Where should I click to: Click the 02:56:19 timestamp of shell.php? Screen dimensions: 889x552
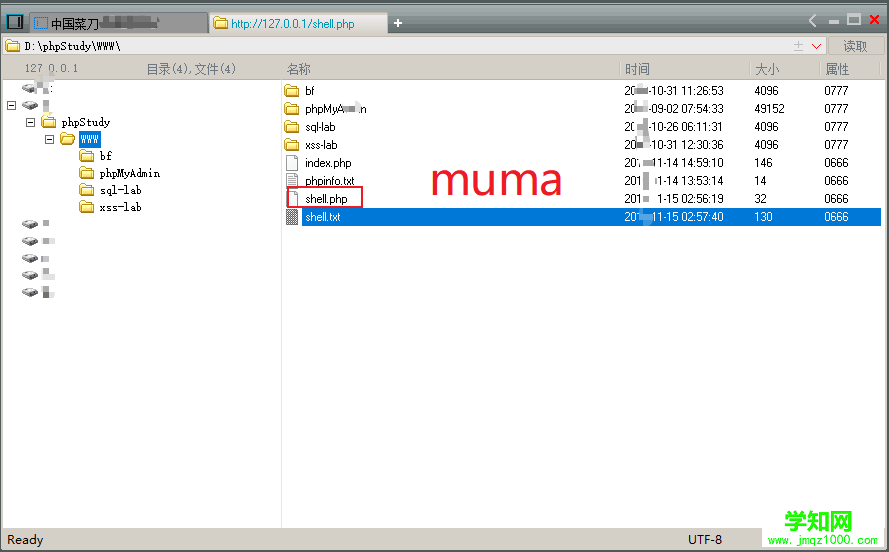[702, 199]
